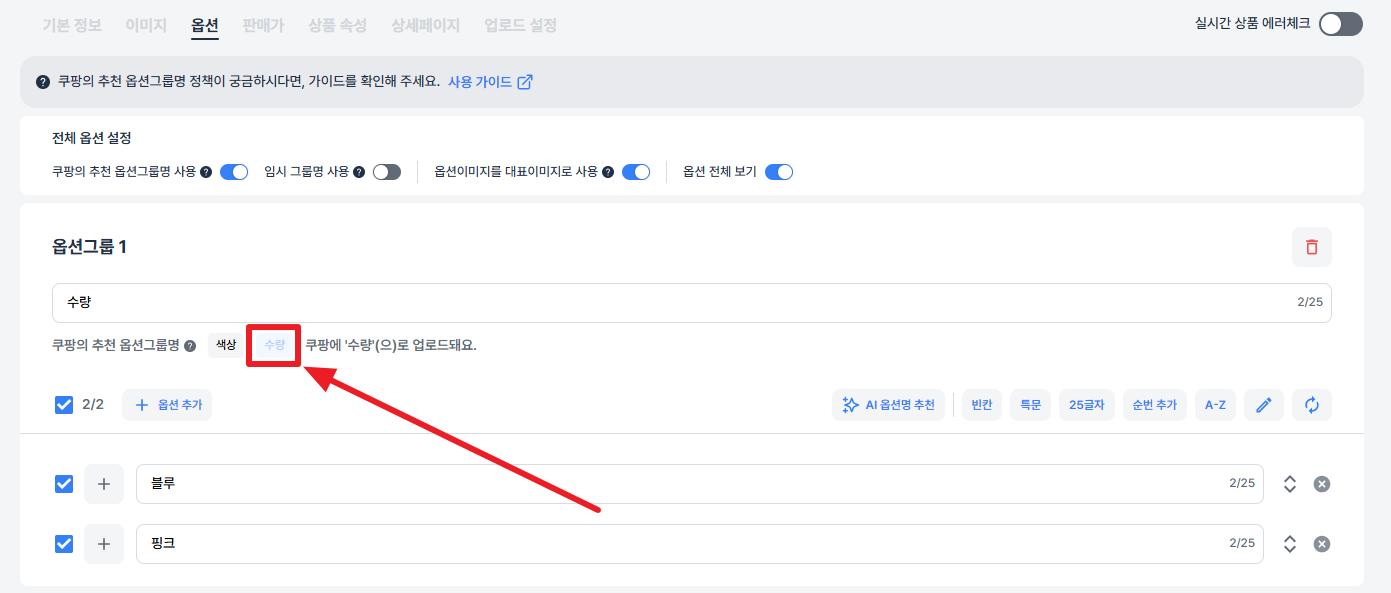Choose the 색상 recommended group name
Screen dimensions: 1391x593
(x=226, y=345)
